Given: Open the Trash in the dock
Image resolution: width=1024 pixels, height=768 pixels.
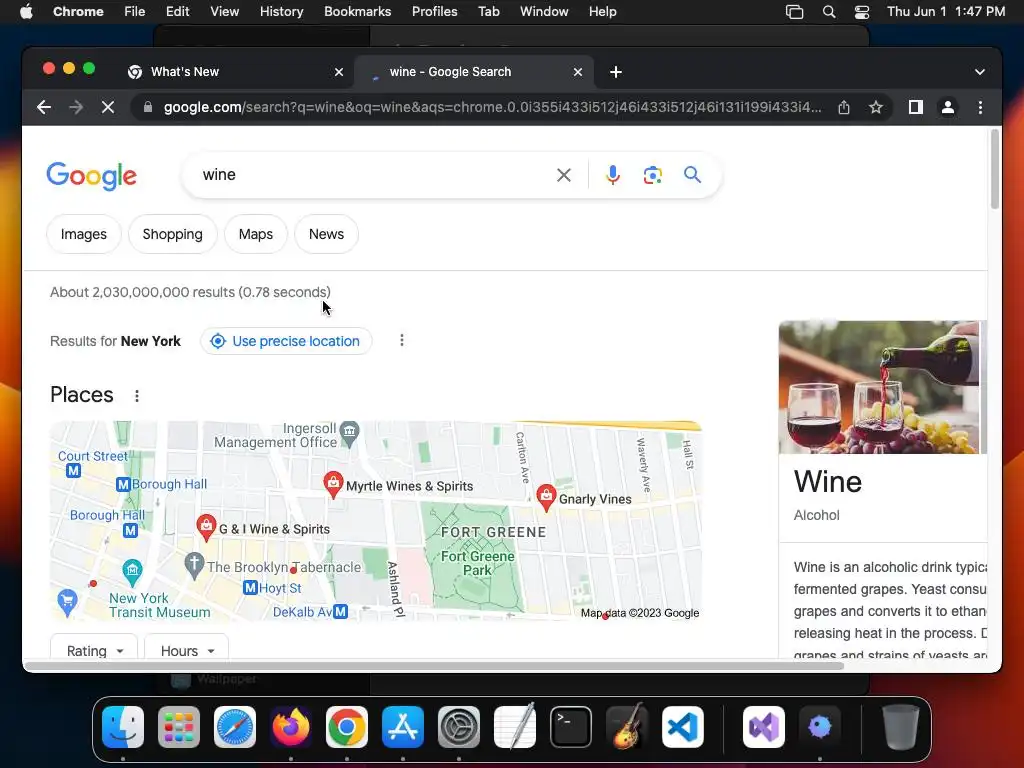Looking at the screenshot, I should (901, 727).
